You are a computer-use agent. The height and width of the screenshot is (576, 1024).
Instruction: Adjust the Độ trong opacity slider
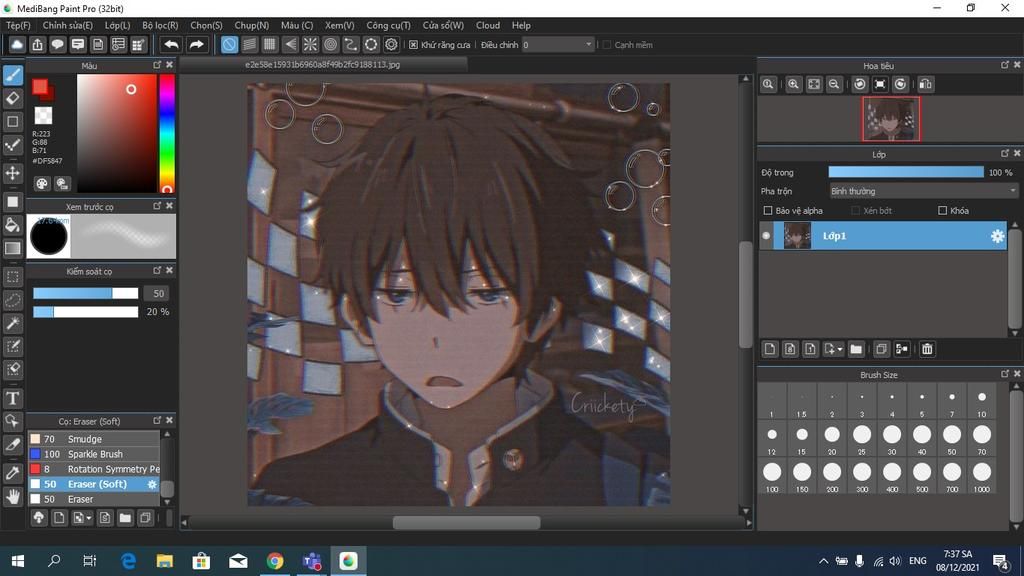906,172
